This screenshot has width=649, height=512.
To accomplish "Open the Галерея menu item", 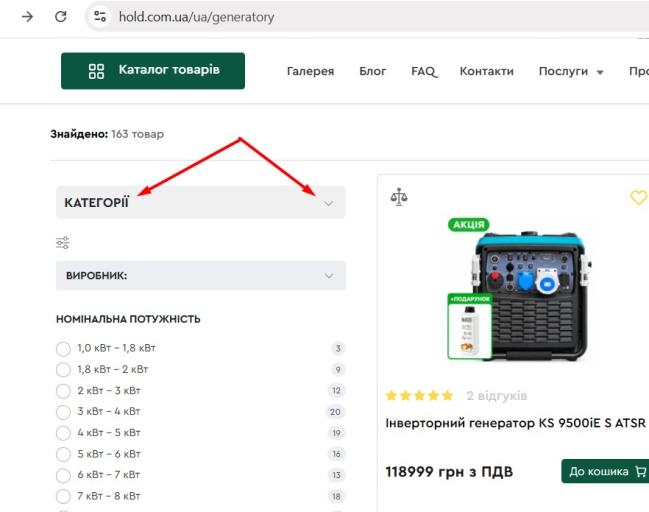I will tap(310, 71).
